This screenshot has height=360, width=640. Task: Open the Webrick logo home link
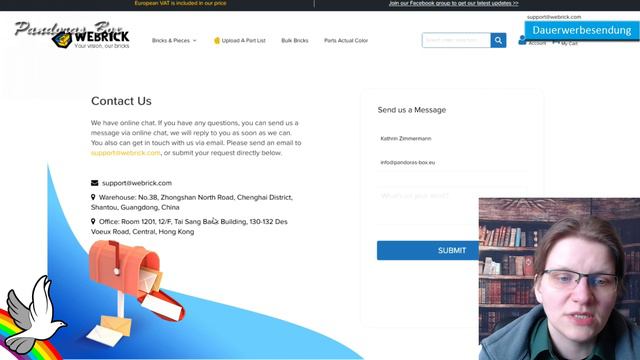91,40
